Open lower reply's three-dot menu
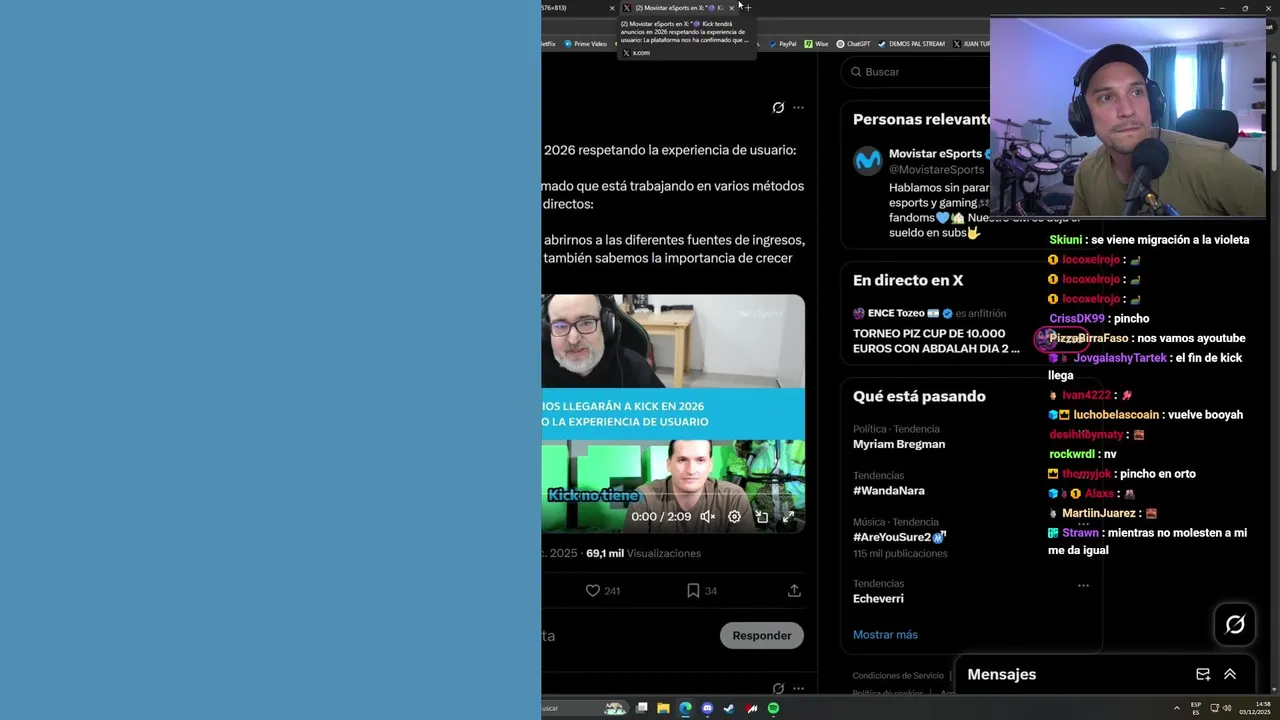Screen dimensions: 1280x720 click(x=798, y=688)
